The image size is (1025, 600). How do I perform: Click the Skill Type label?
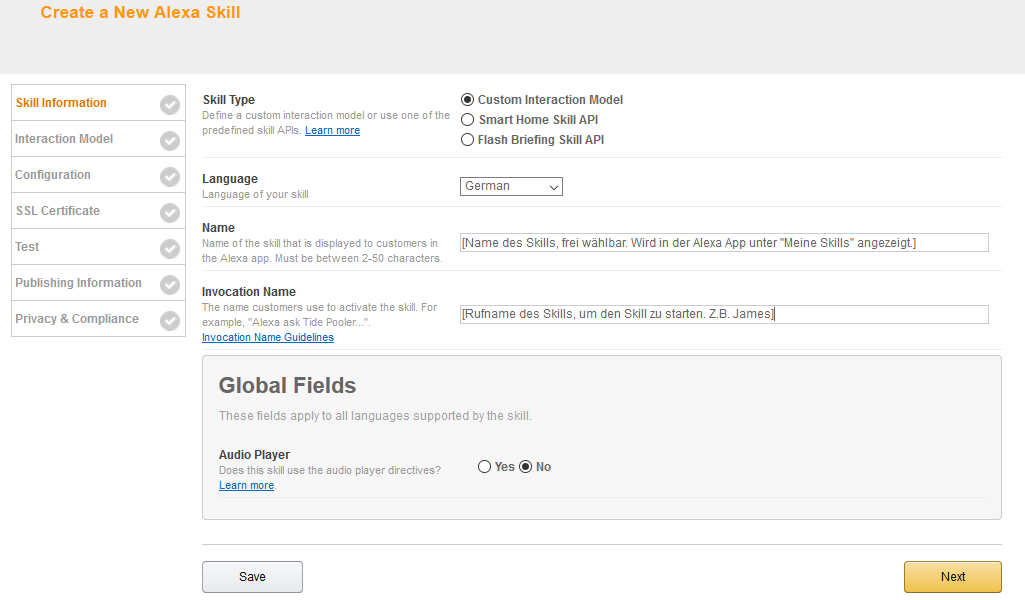(x=229, y=99)
